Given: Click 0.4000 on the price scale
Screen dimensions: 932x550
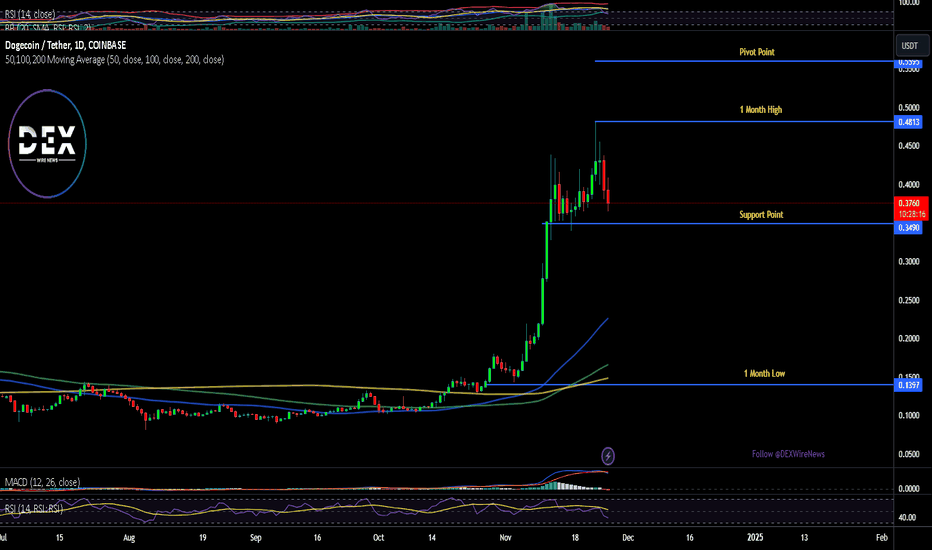Looking at the screenshot, I should point(909,185).
